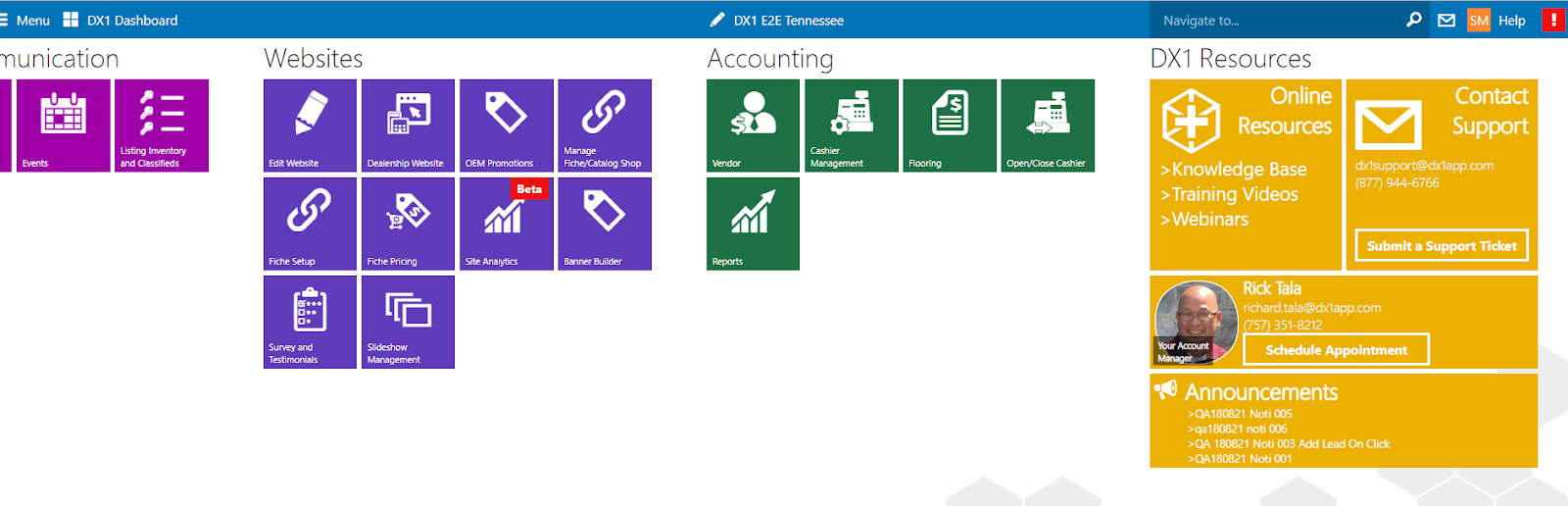Open announcement QA180821 Noti 001
Image resolution: width=1568 pixels, height=506 pixels.
pos(1240,458)
